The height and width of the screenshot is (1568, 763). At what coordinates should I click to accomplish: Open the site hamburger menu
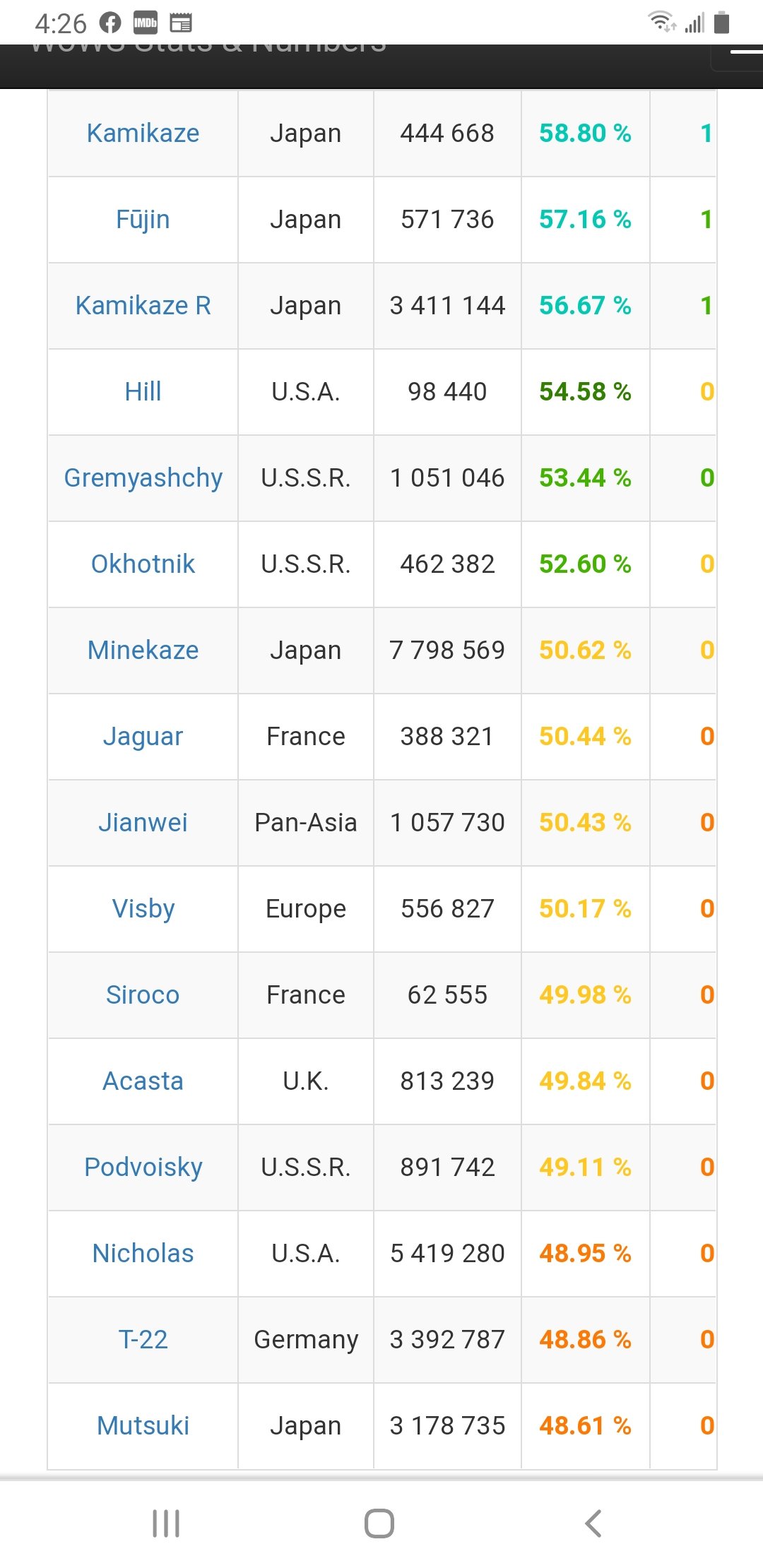coord(746,52)
